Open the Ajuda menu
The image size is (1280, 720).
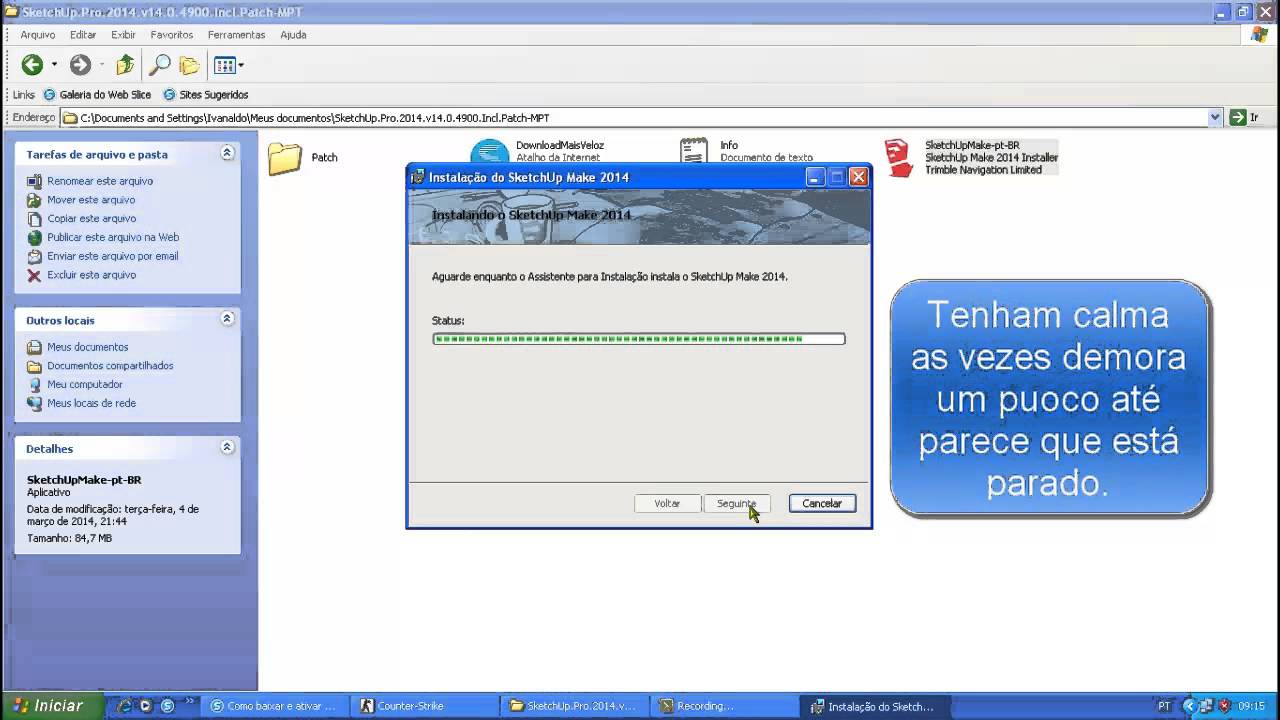pos(293,34)
